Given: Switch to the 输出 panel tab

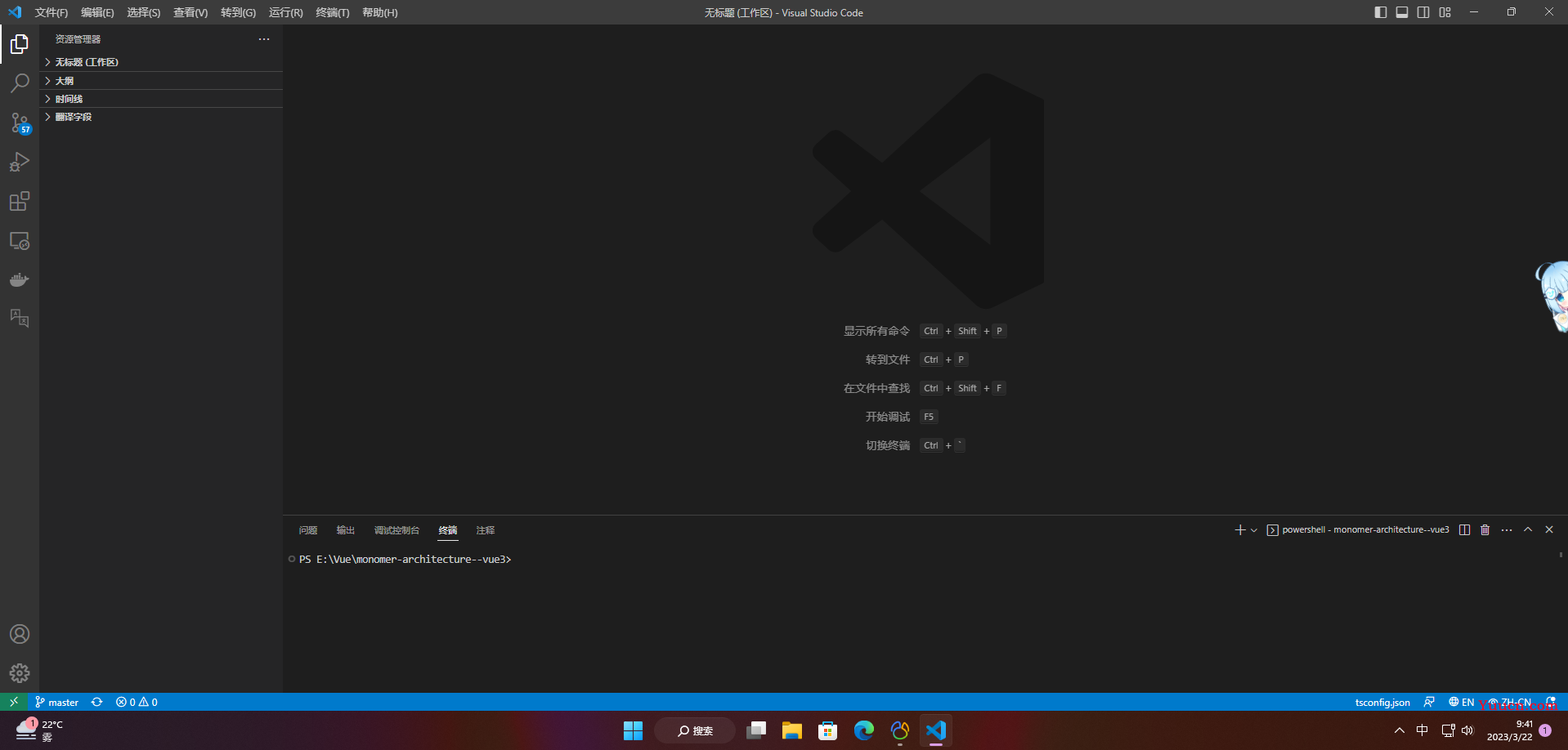Looking at the screenshot, I should [346, 530].
